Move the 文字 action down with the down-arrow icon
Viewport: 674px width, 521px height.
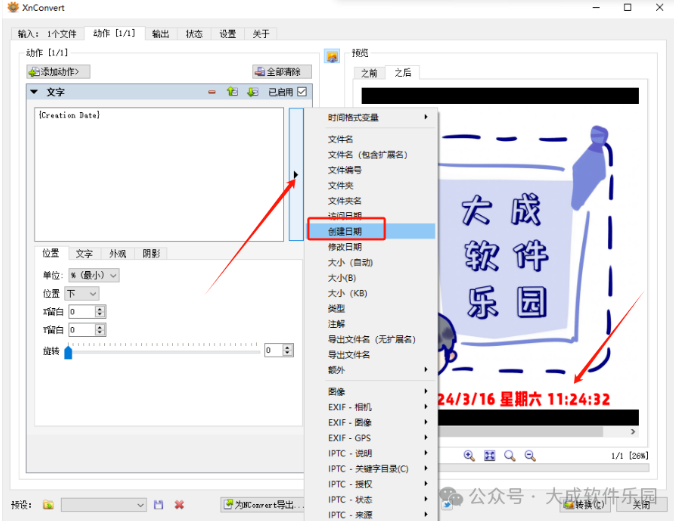(252, 93)
